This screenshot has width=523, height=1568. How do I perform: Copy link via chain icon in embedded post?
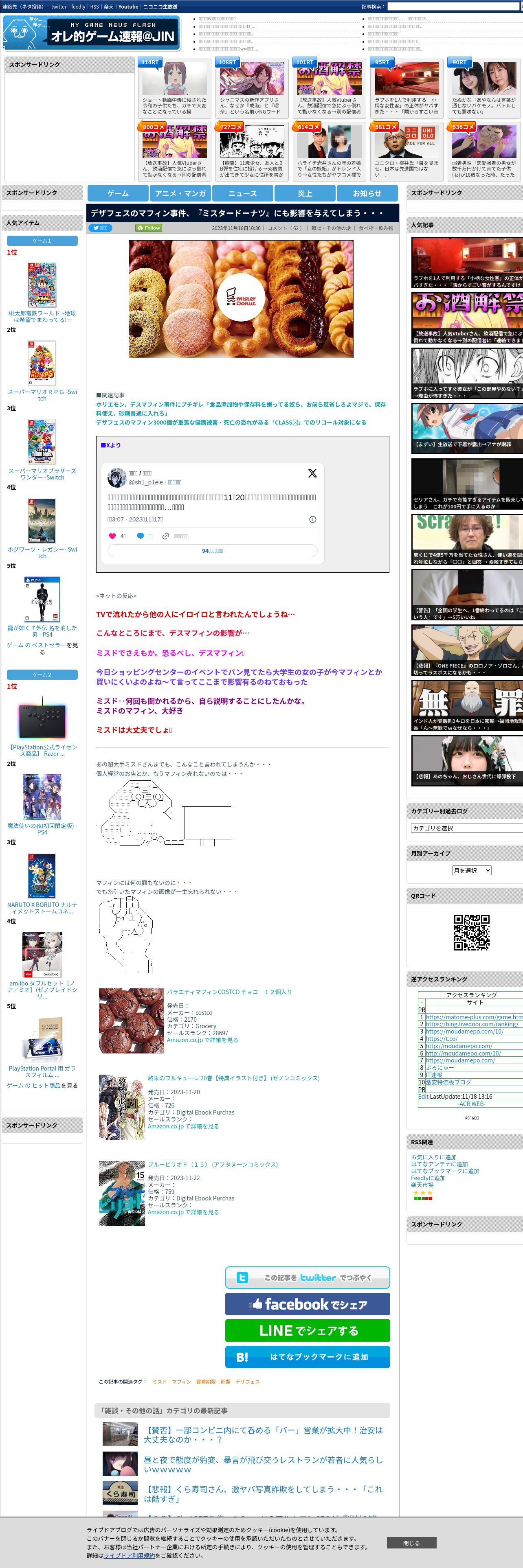[166, 536]
